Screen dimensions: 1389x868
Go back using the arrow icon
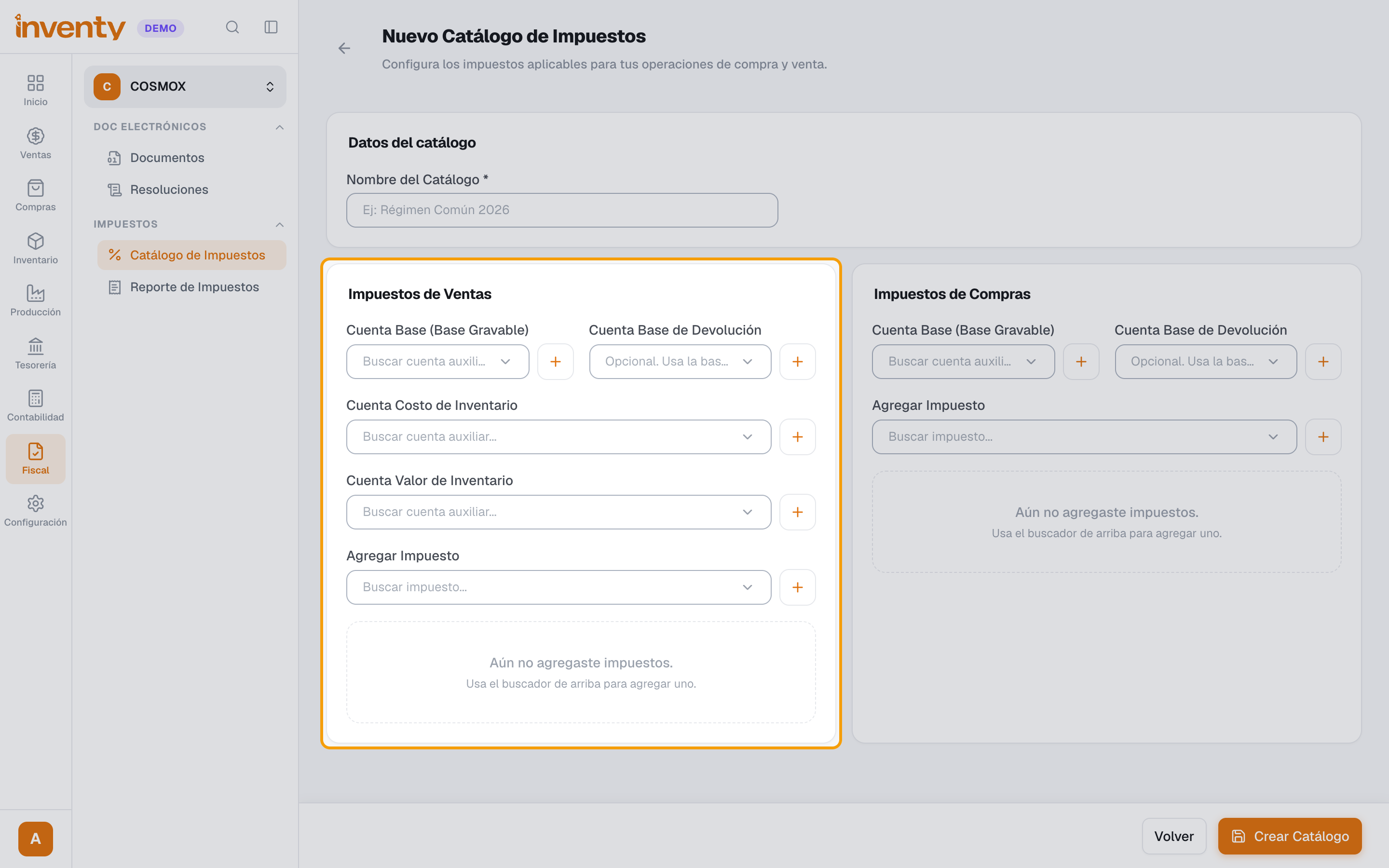click(x=344, y=49)
